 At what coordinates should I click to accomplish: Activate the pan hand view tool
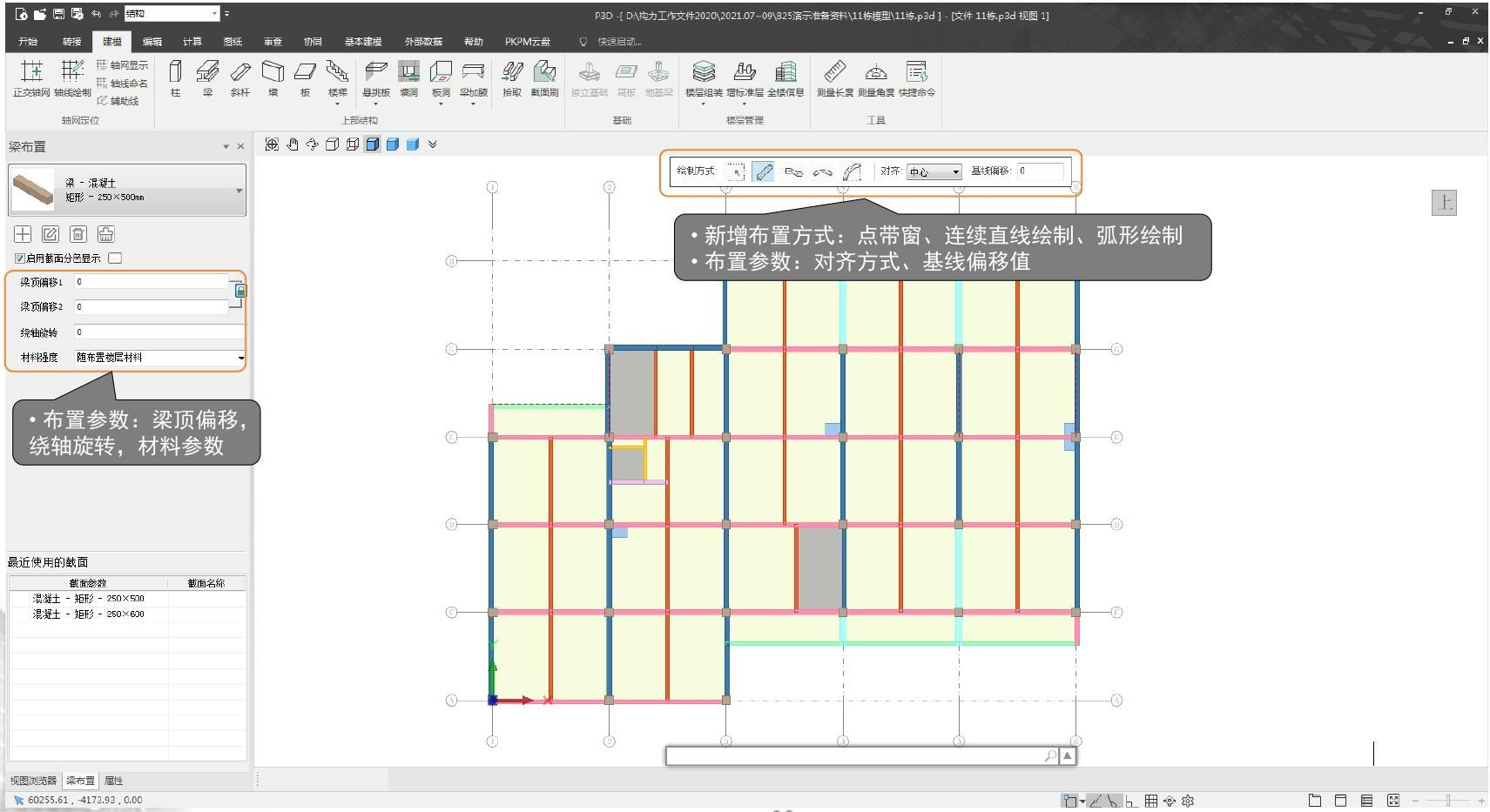(293, 144)
